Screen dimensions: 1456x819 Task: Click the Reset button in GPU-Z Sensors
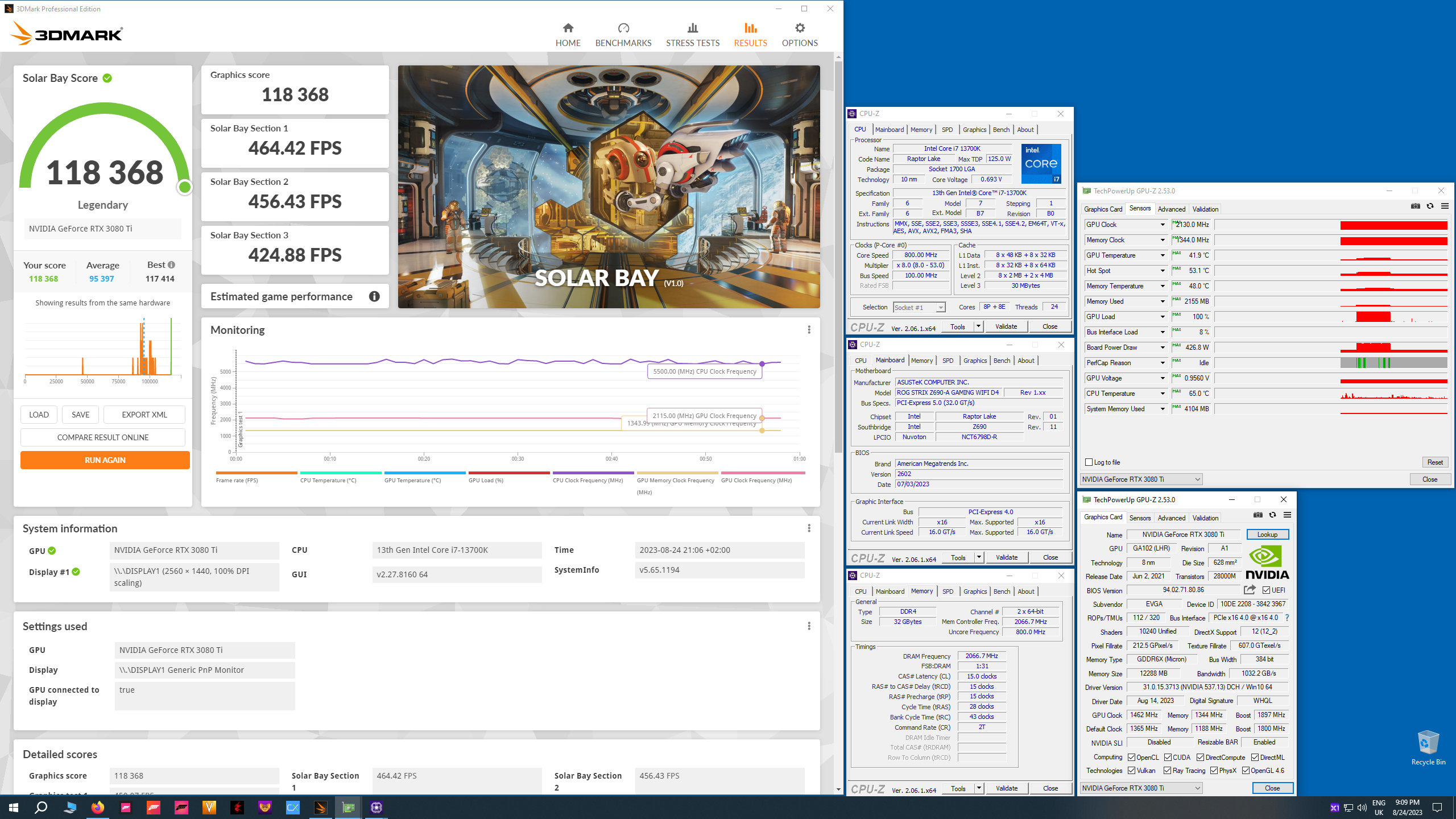pos(1435,462)
